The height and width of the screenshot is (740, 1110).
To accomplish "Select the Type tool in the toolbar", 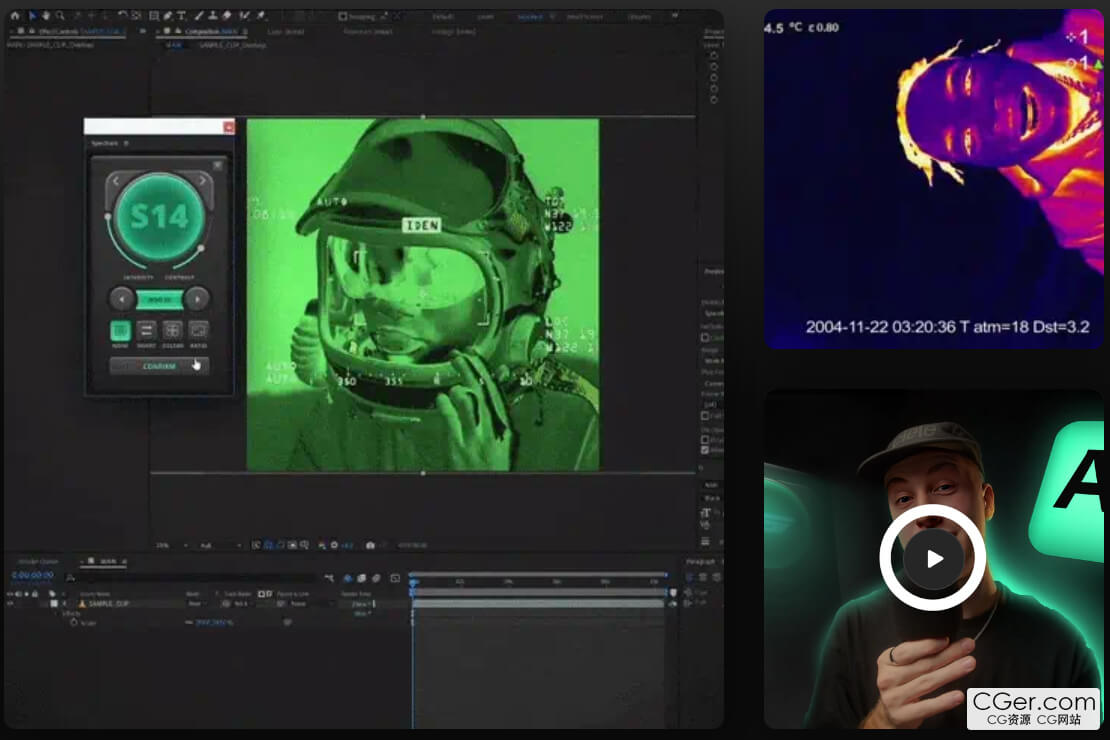I will click(x=182, y=16).
